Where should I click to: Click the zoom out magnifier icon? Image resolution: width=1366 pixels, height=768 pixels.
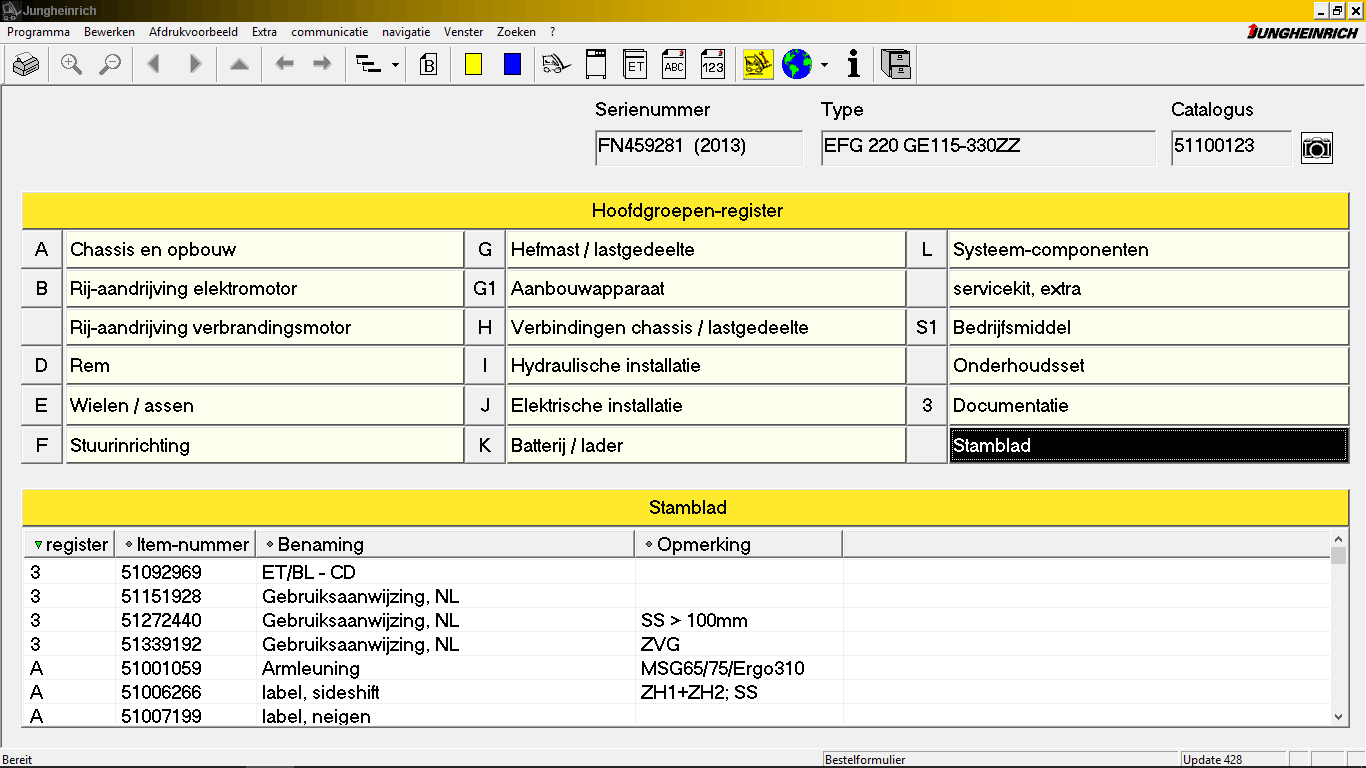pos(109,65)
